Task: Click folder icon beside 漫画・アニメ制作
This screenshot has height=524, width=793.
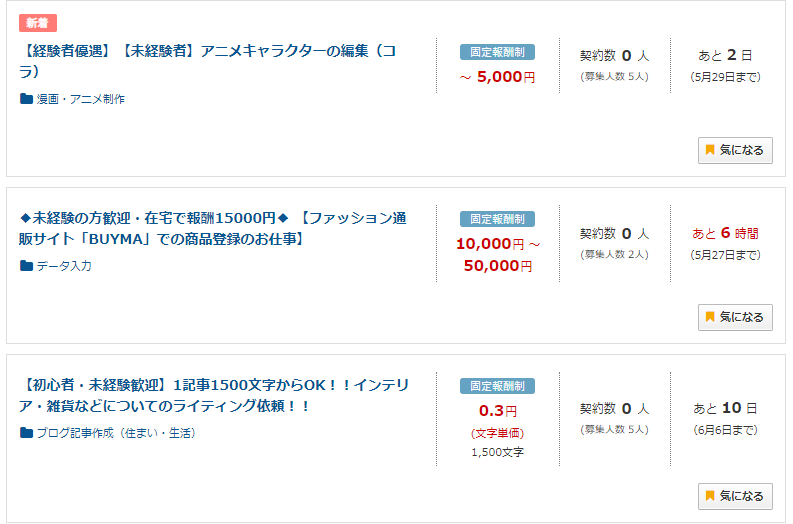Action: (26, 99)
